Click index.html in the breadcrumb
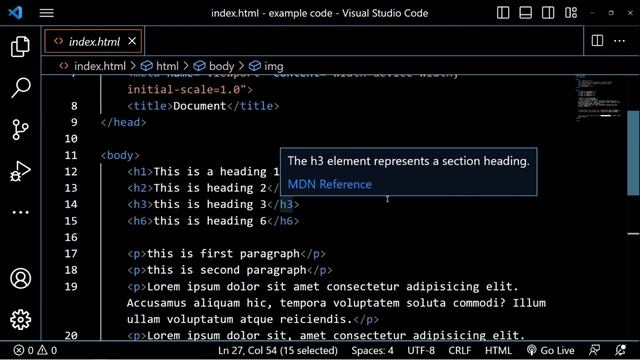640x360 pixels. pyautogui.click(x=100, y=66)
